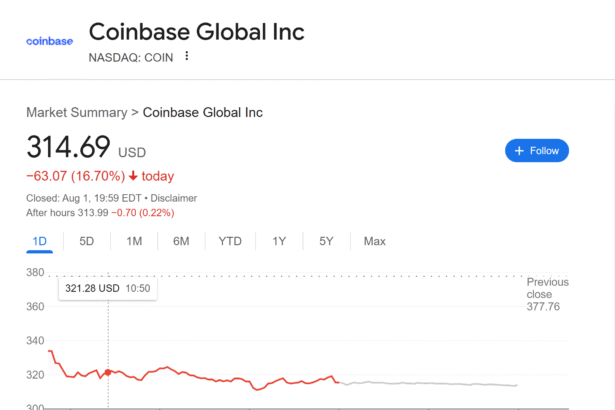Select the YTD chart tab
Viewport: 615px width, 410px height.
coord(230,241)
